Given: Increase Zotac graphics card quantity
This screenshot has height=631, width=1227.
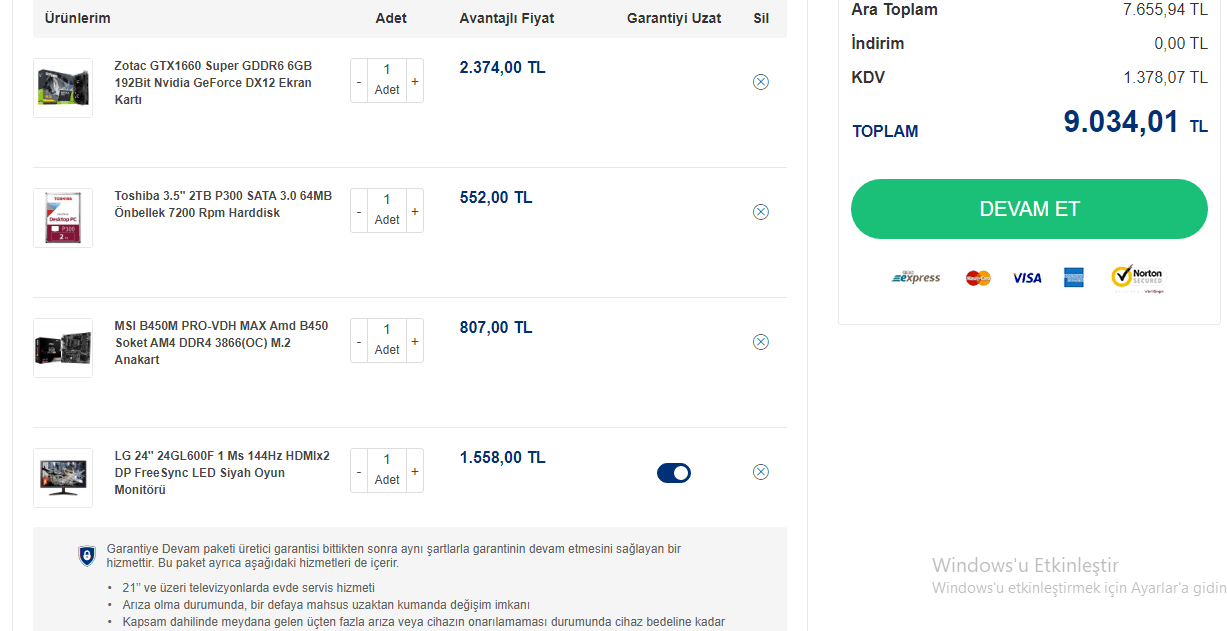Looking at the screenshot, I should pos(415,81).
